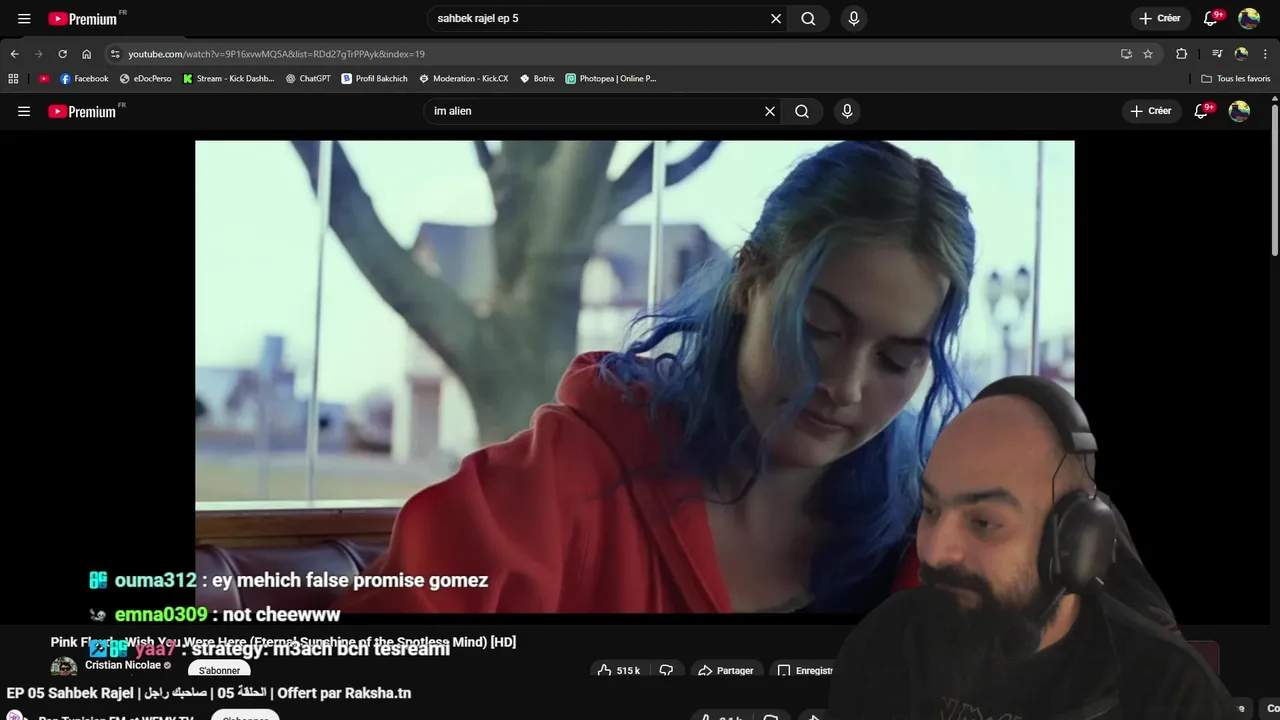Click Cristian Nicolae channel avatar
The image size is (1280, 720).
pos(64,667)
